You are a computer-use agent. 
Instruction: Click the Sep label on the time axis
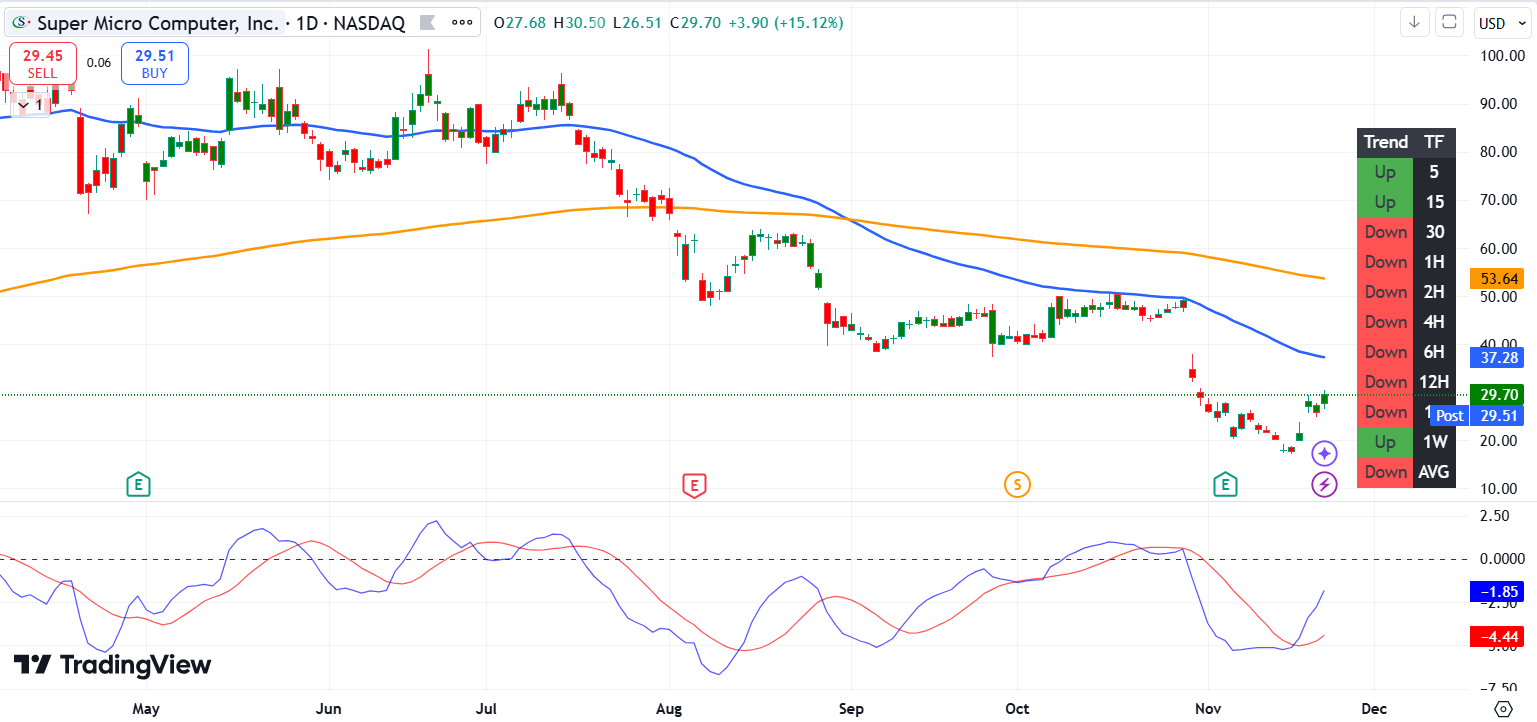851,709
